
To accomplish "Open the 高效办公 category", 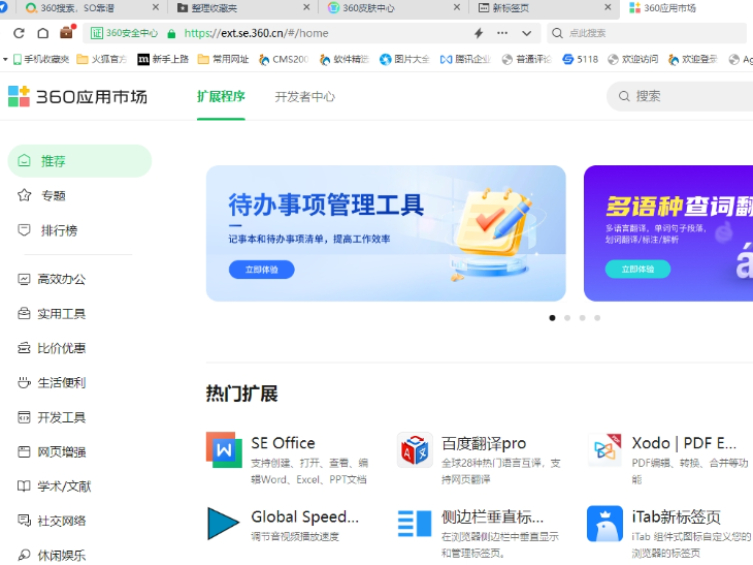I will click(51, 279).
